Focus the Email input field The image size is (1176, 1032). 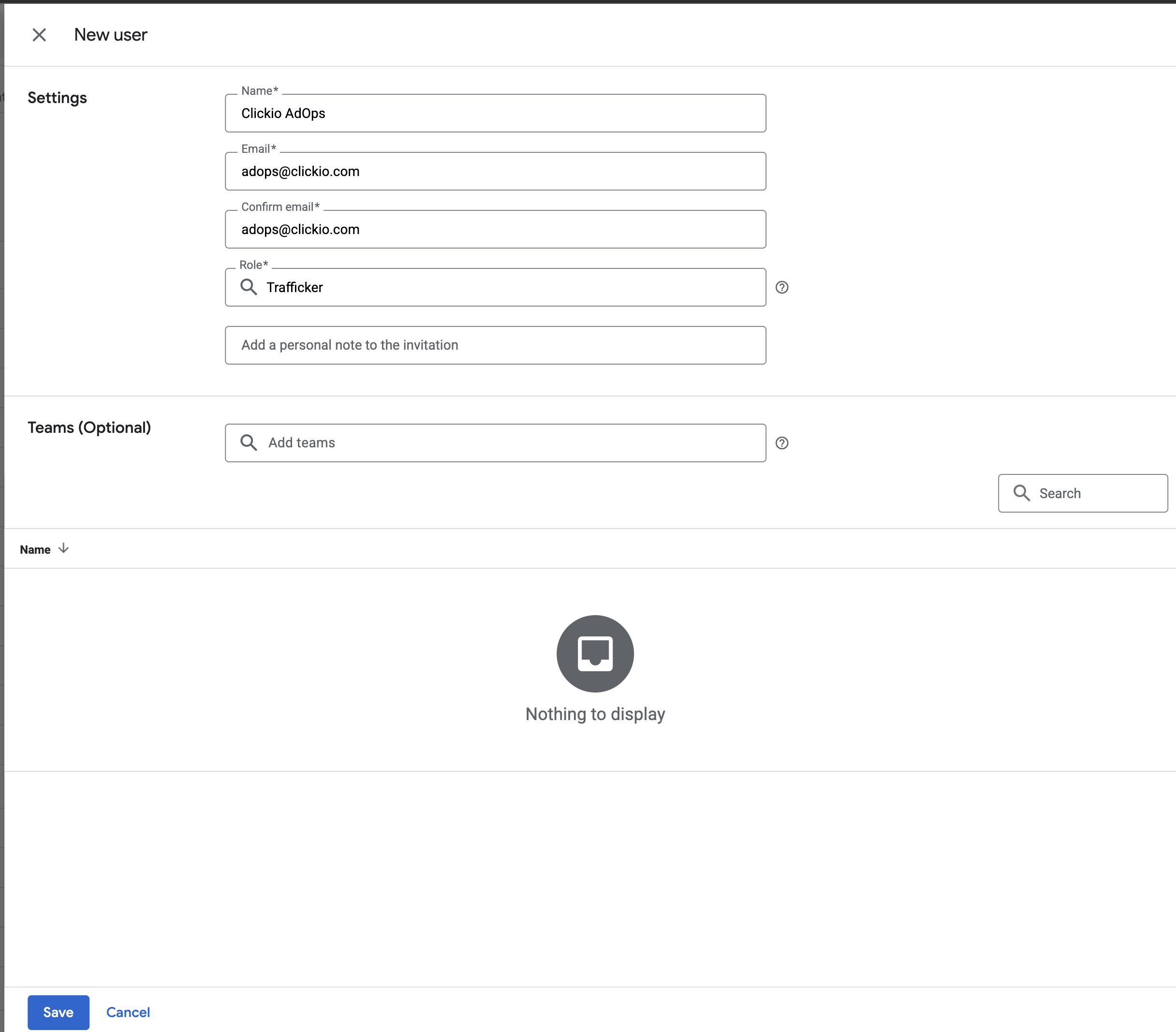(495, 171)
